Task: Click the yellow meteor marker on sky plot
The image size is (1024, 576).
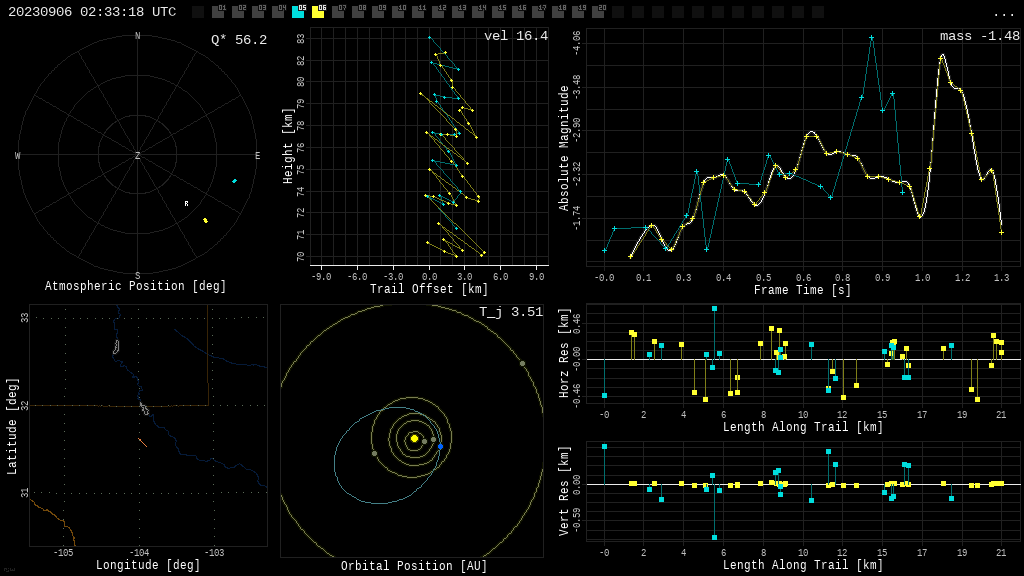Action: point(206,221)
